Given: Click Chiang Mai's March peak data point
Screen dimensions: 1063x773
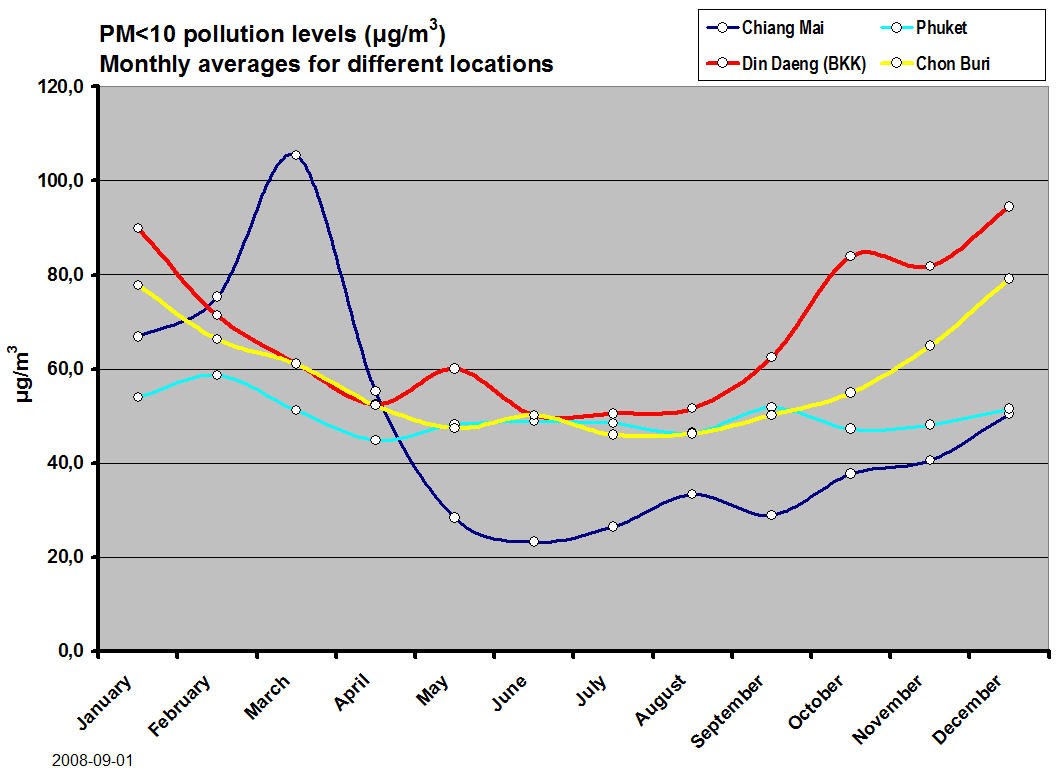Looking at the screenshot, I should (295, 155).
